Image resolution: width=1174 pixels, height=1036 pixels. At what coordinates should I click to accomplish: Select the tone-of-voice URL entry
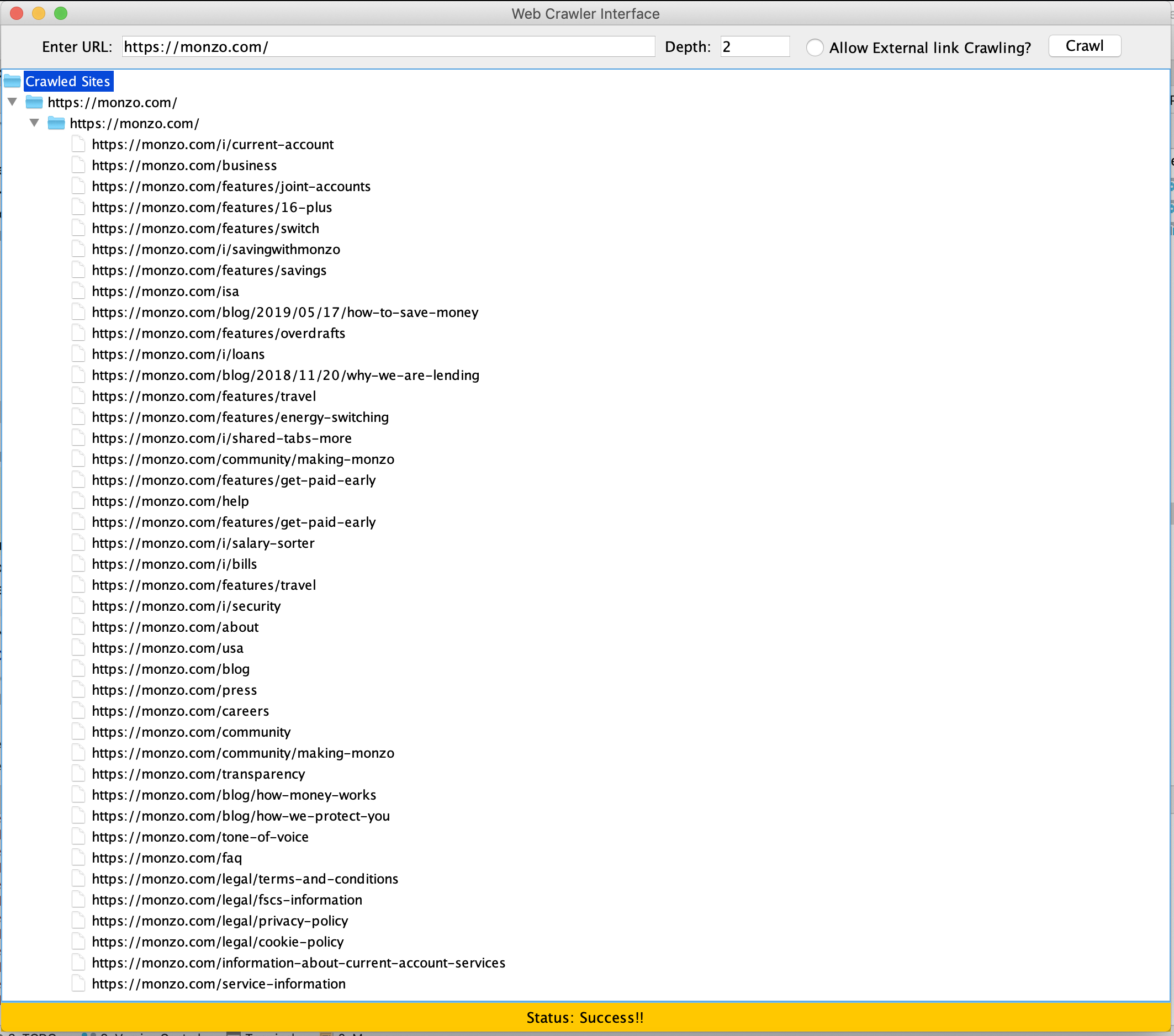coord(200,837)
